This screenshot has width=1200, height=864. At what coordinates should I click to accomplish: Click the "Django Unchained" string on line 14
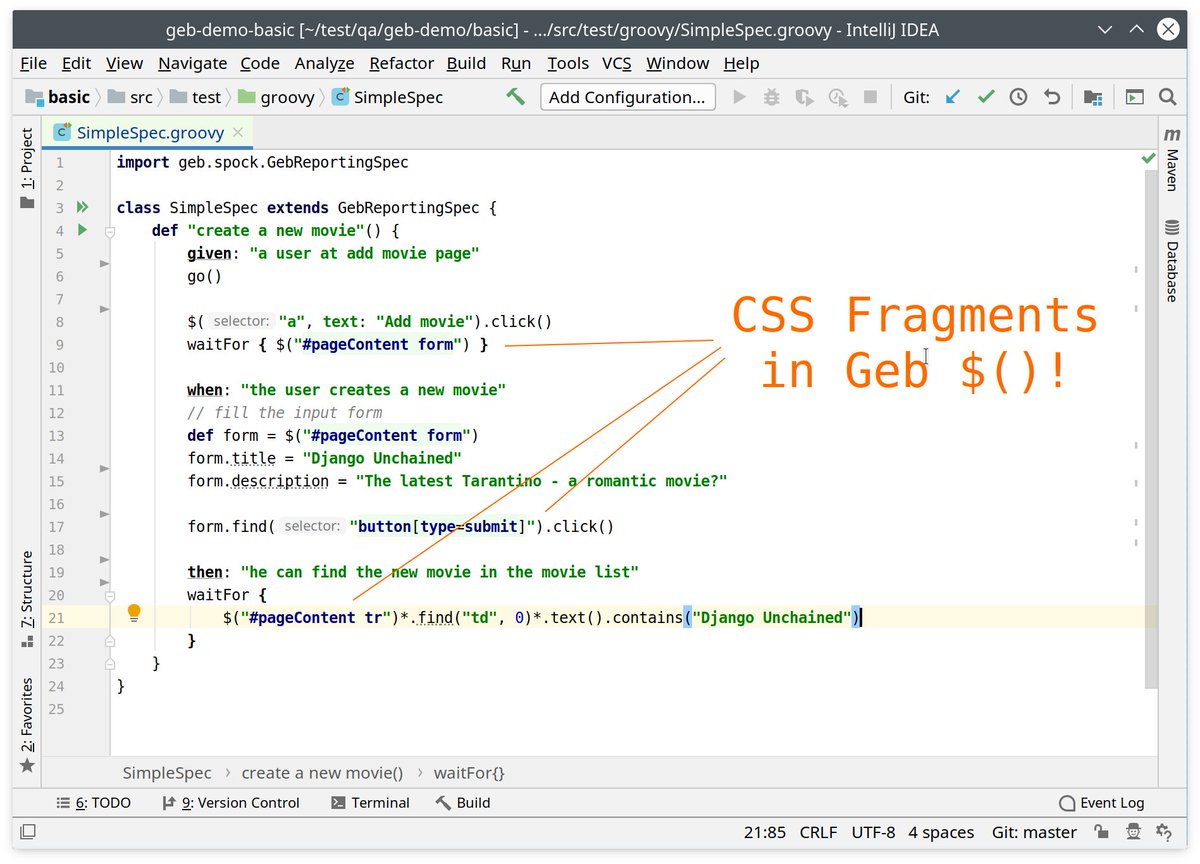tap(382, 458)
